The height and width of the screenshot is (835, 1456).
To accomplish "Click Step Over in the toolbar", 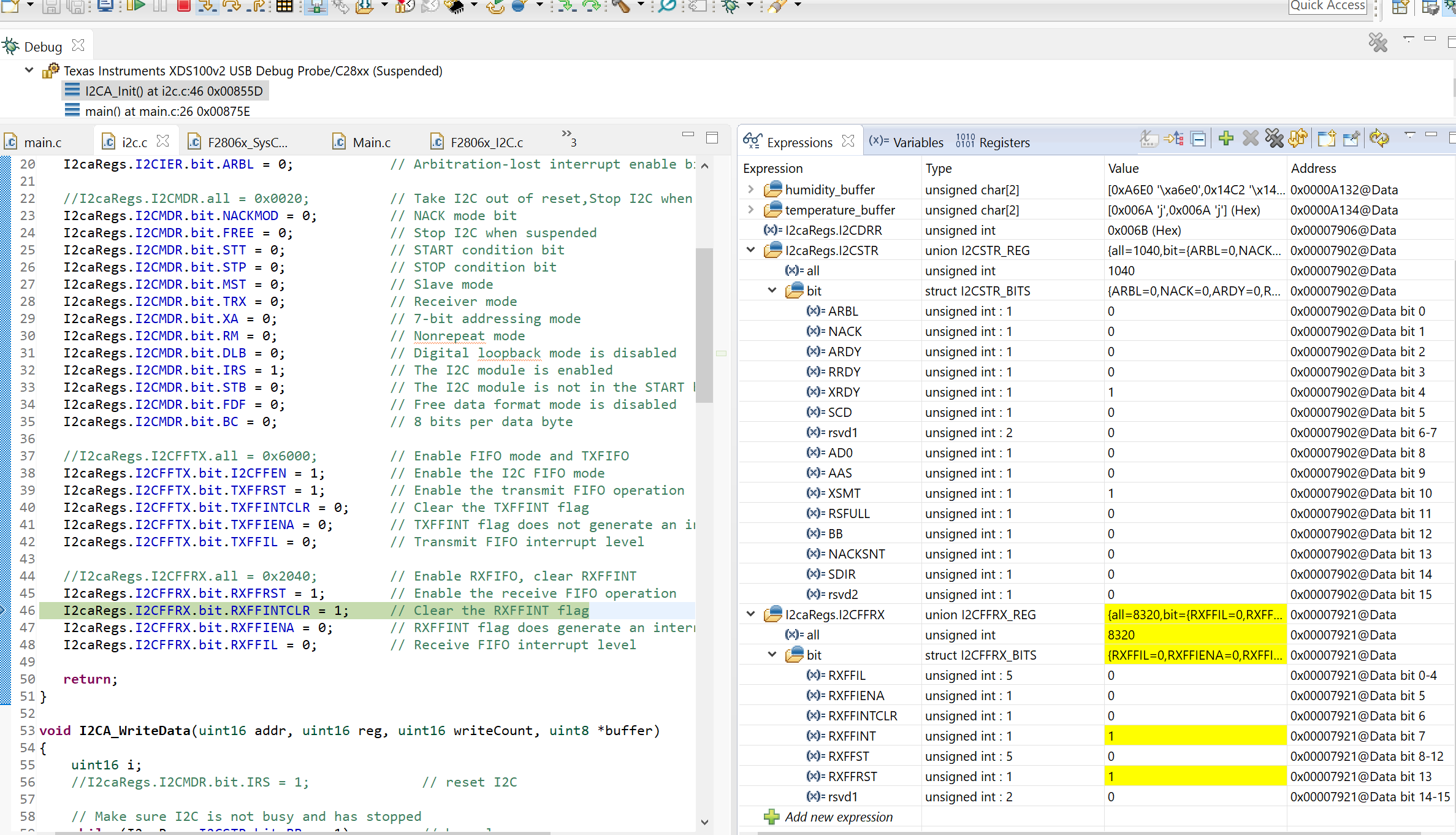I will coord(232,6).
